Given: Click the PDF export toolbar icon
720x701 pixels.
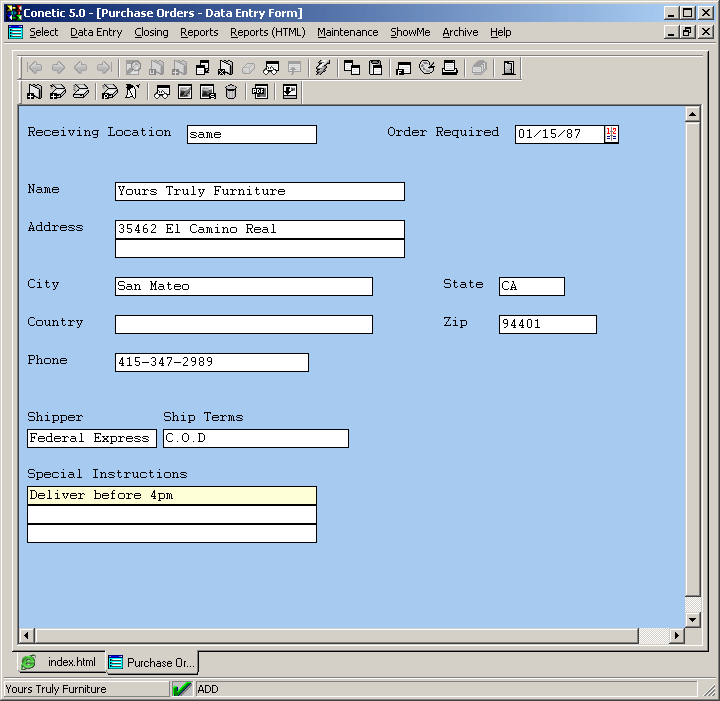Looking at the screenshot, I should [x=260, y=92].
